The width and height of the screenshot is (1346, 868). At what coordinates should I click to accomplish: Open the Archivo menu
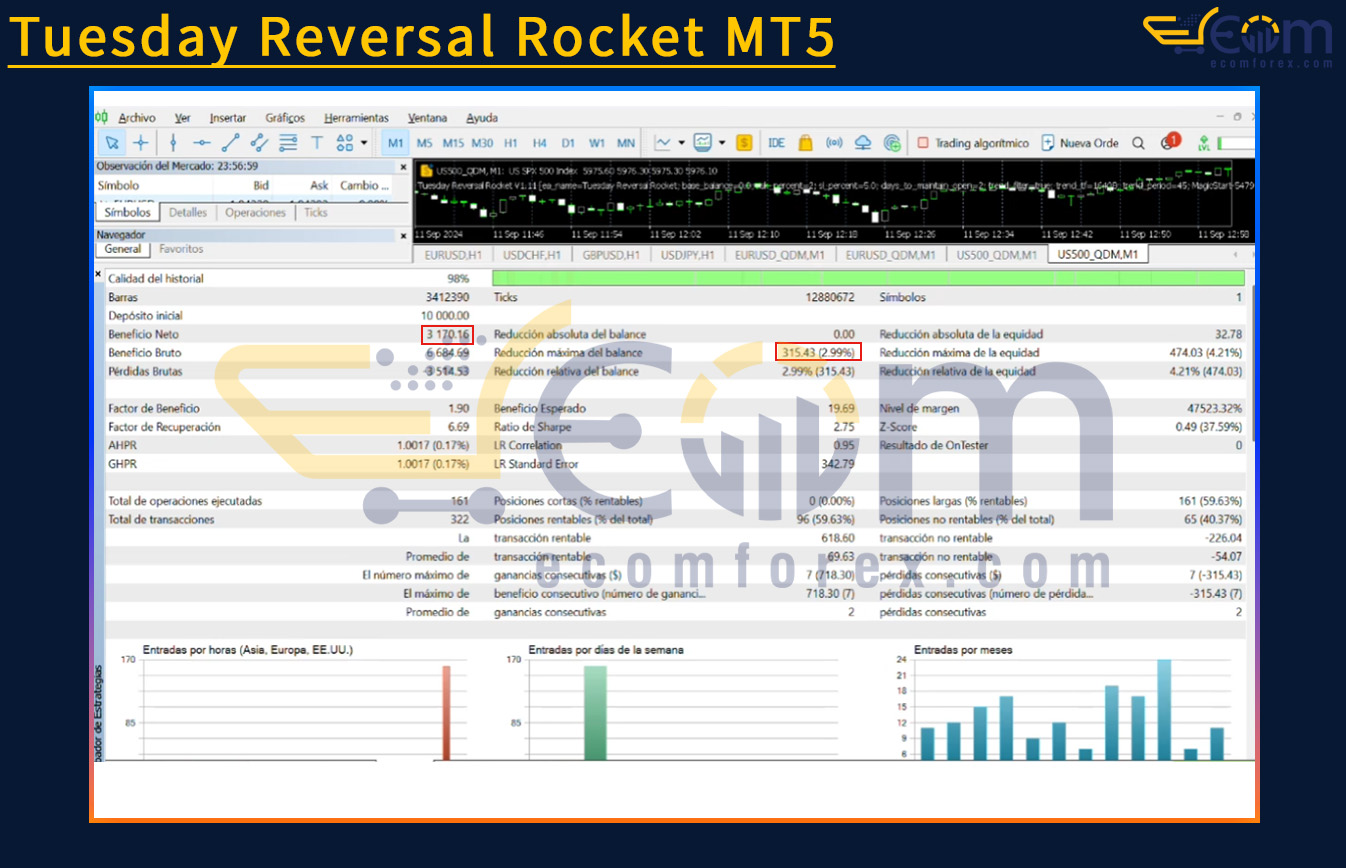(x=137, y=117)
